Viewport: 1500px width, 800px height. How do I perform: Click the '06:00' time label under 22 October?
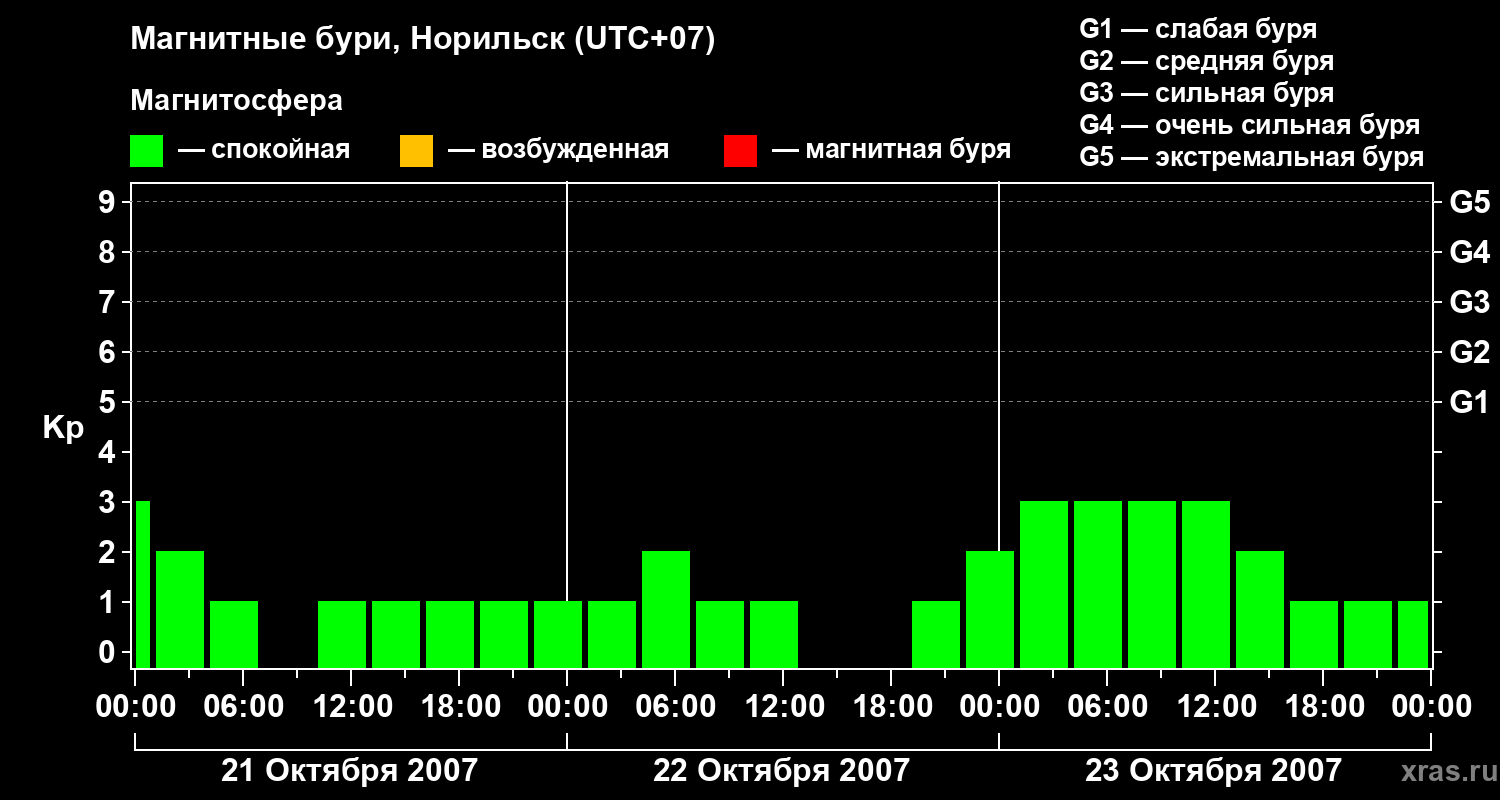click(x=675, y=707)
